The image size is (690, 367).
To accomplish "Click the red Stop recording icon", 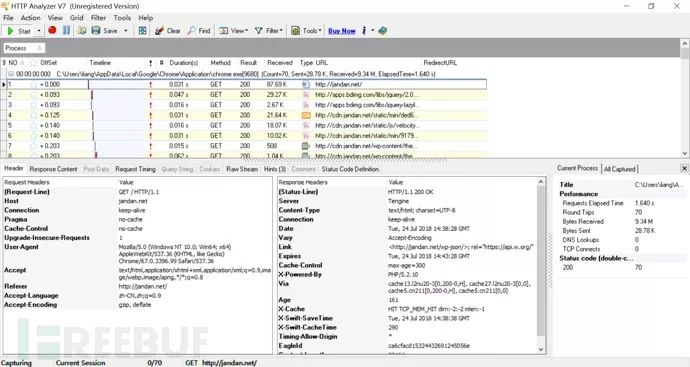I will click(52, 30).
